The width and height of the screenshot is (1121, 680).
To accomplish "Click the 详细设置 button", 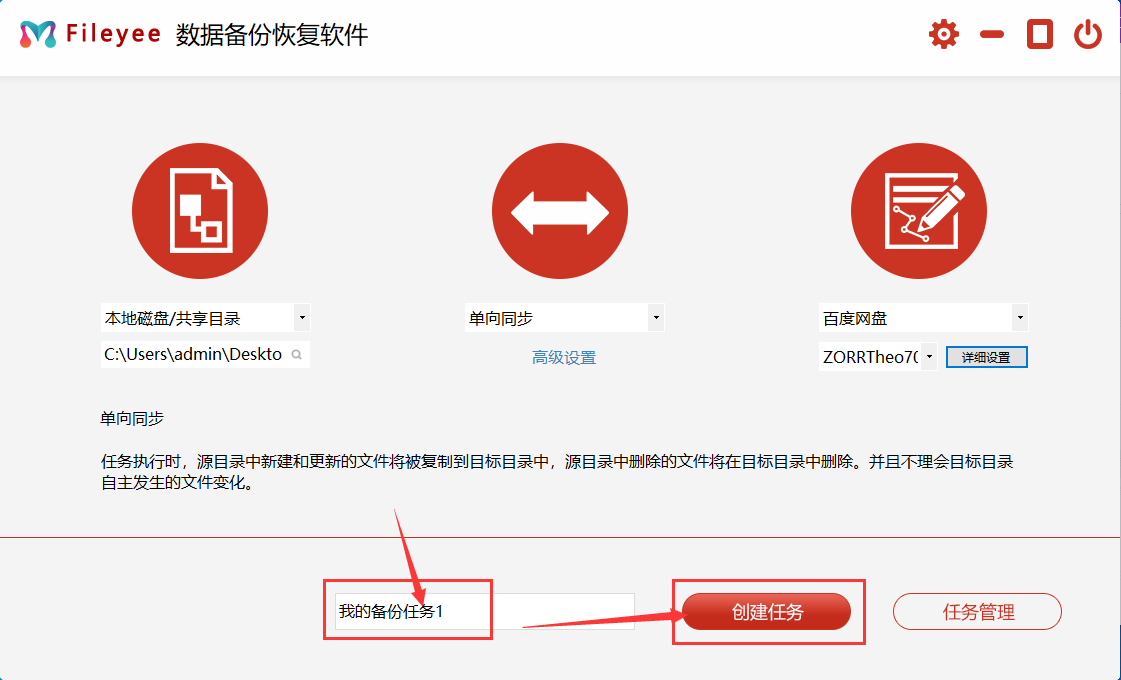I will pyautogui.click(x=986, y=357).
